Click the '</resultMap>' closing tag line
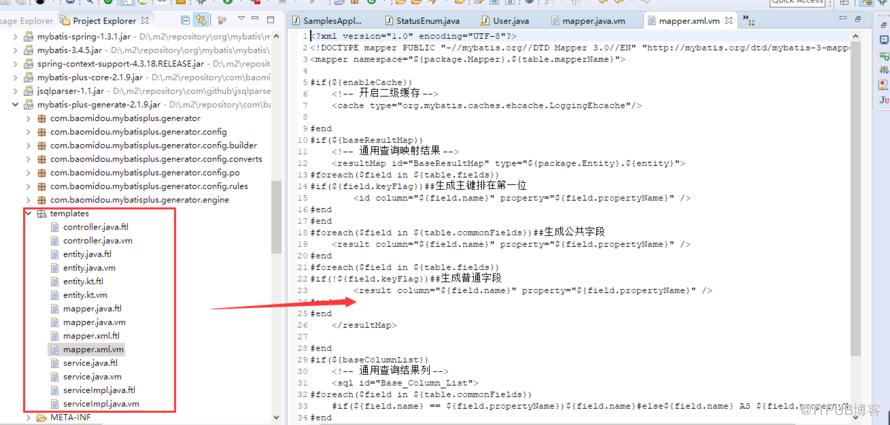 (x=364, y=325)
